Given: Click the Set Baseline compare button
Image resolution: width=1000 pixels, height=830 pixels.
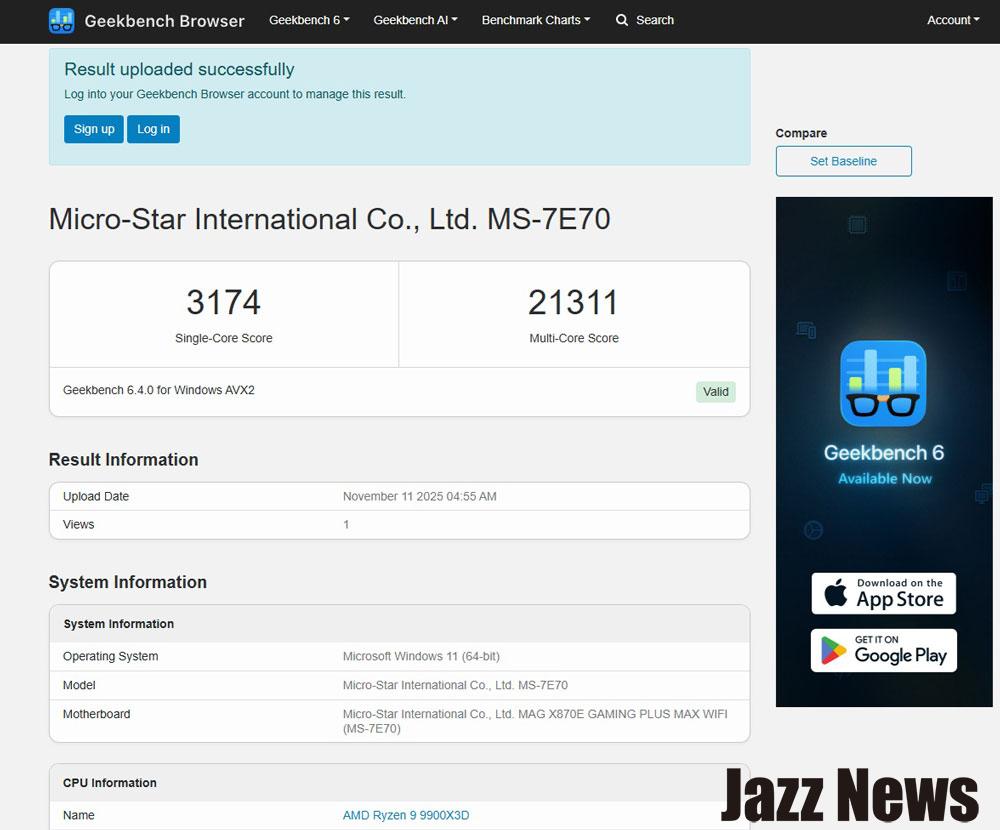Looking at the screenshot, I should [843, 161].
